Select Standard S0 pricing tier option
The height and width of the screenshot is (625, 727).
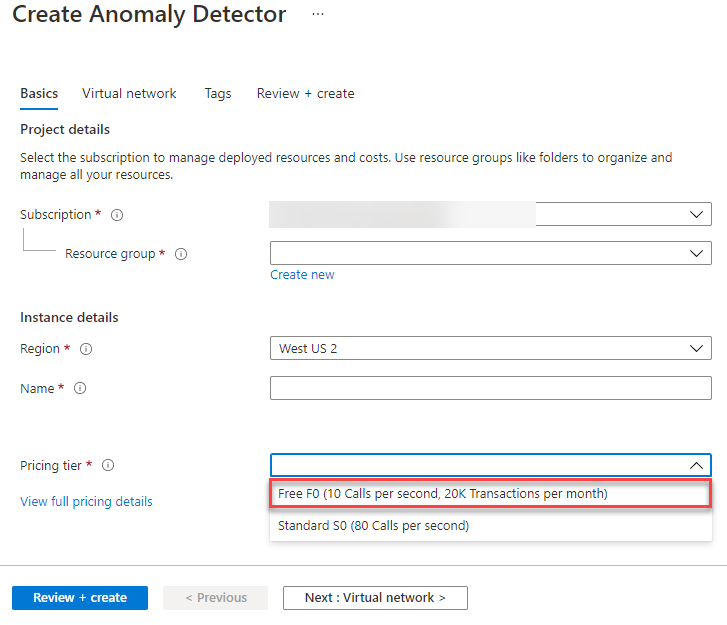(x=491, y=526)
